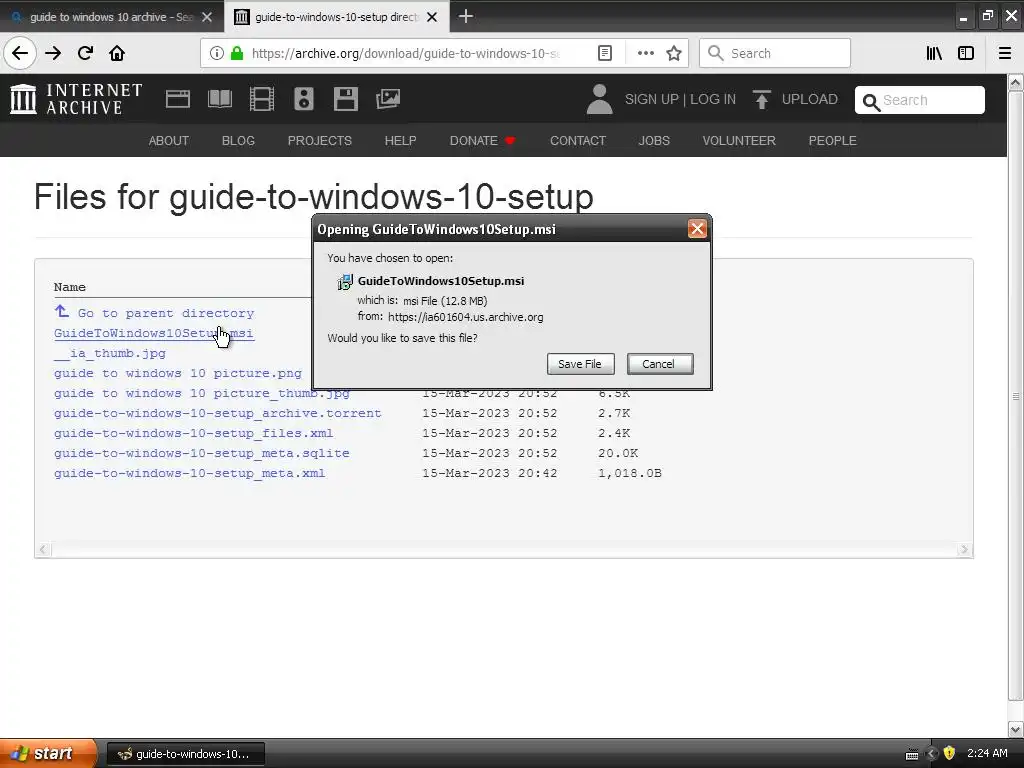Image resolution: width=1024 pixels, height=768 pixels.
Task: Open the Texts book icon
Action: coord(220,99)
